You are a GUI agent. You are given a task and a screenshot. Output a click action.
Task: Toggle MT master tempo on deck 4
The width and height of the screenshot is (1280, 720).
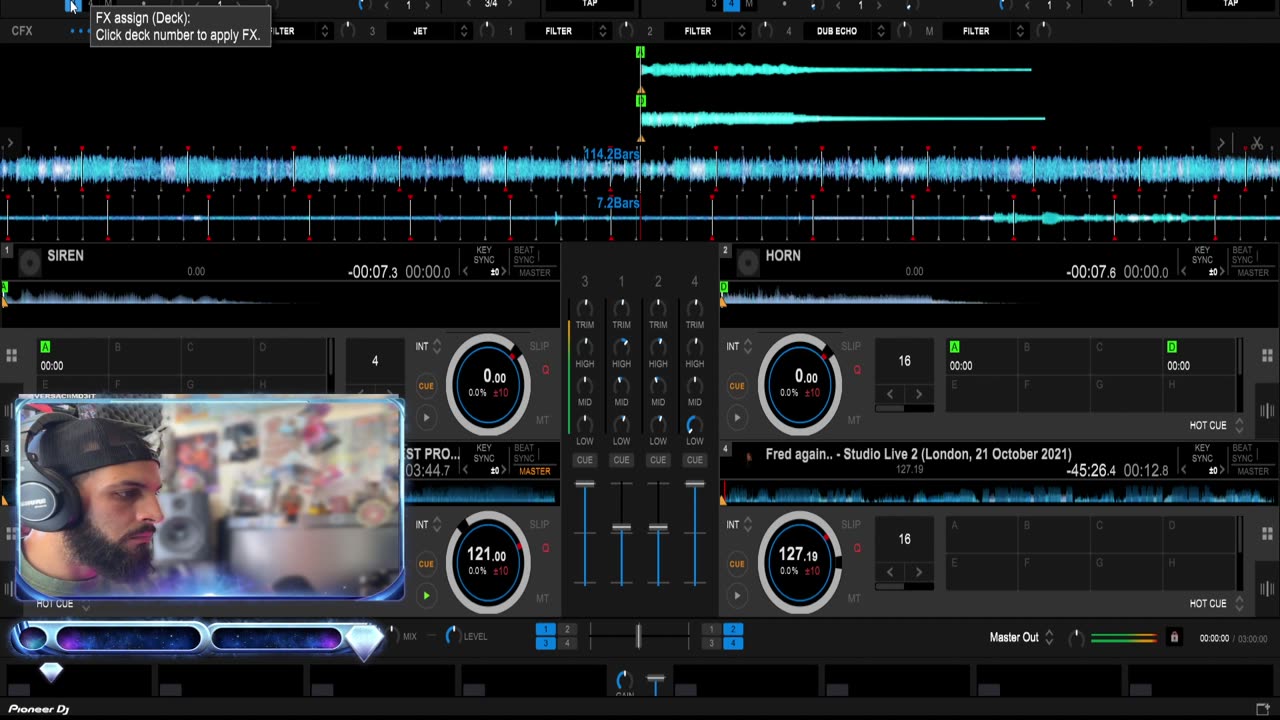pyautogui.click(x=853, y=598)
